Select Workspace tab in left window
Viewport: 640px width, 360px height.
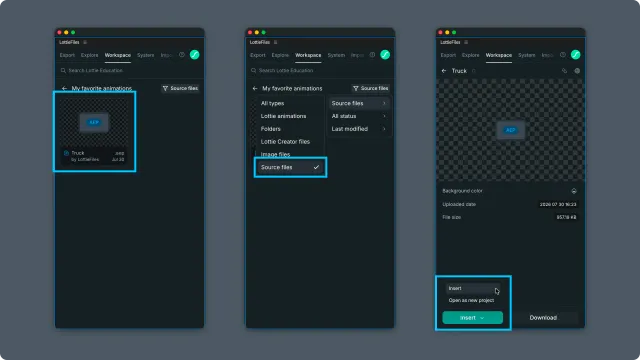[118, 55]
